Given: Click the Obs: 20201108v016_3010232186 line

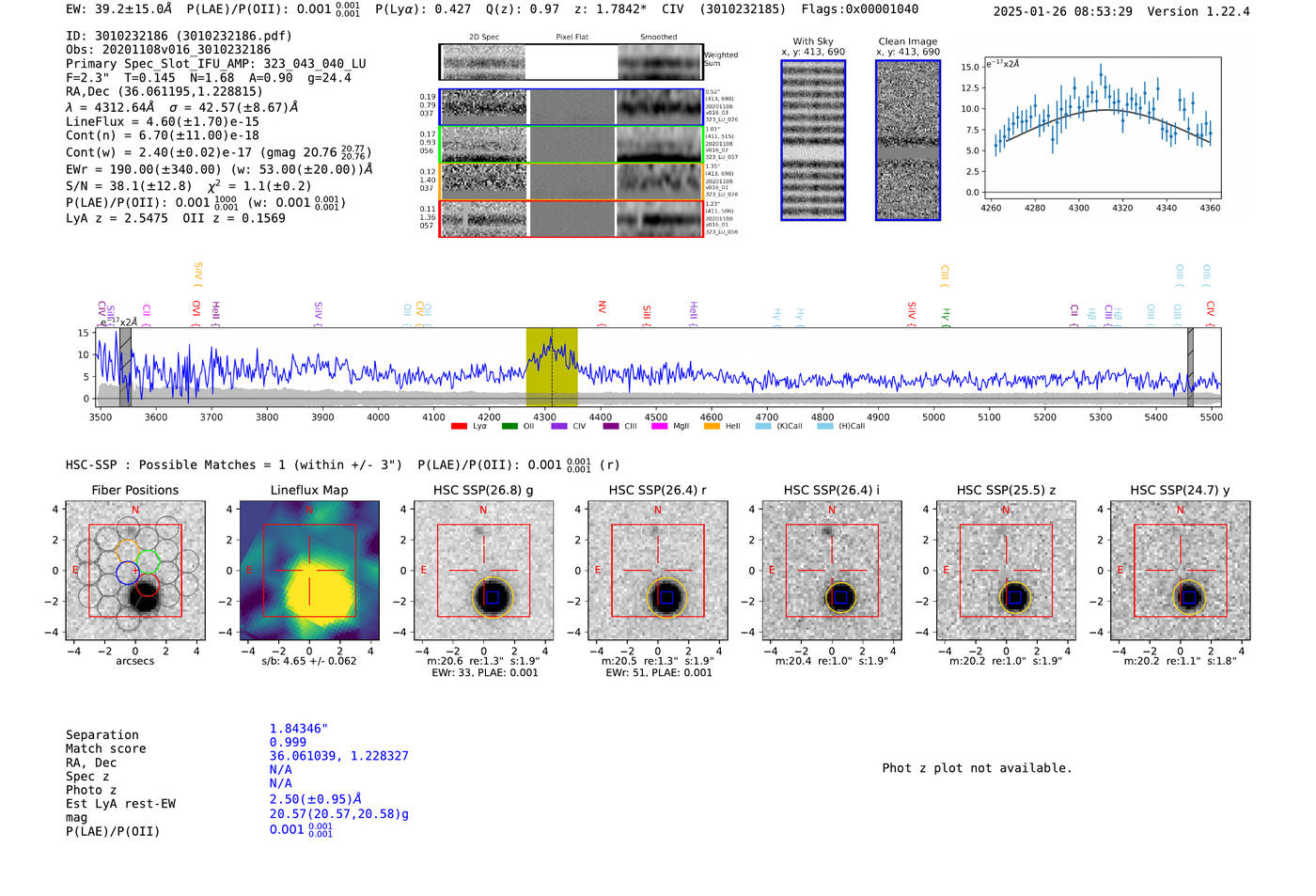Looking at the screenshot, I should (168, 50).
